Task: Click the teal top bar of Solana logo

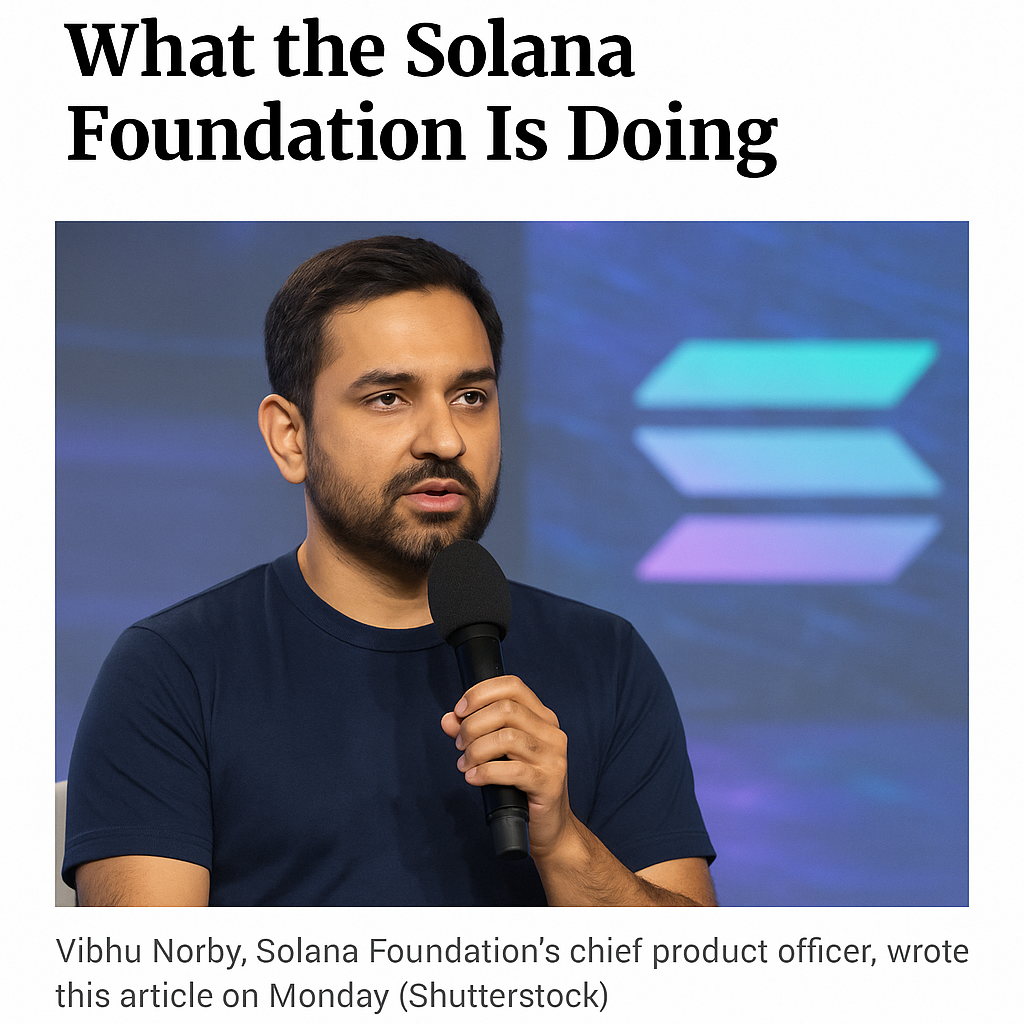Action: tap(787, 374)
